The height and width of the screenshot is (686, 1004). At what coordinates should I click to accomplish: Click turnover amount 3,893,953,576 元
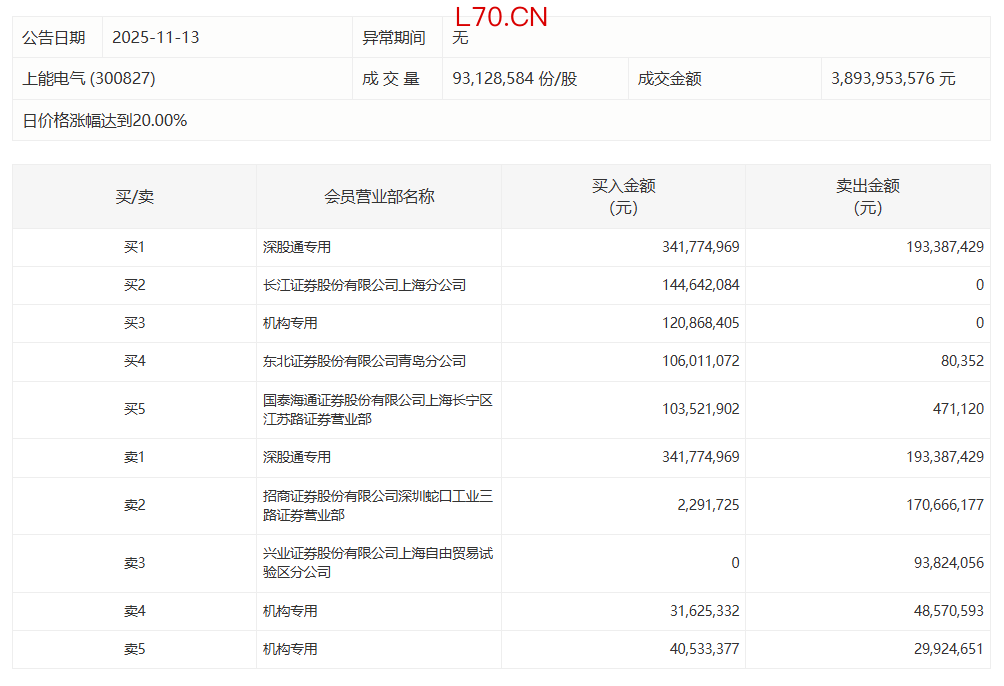click(x=893, y=78)
